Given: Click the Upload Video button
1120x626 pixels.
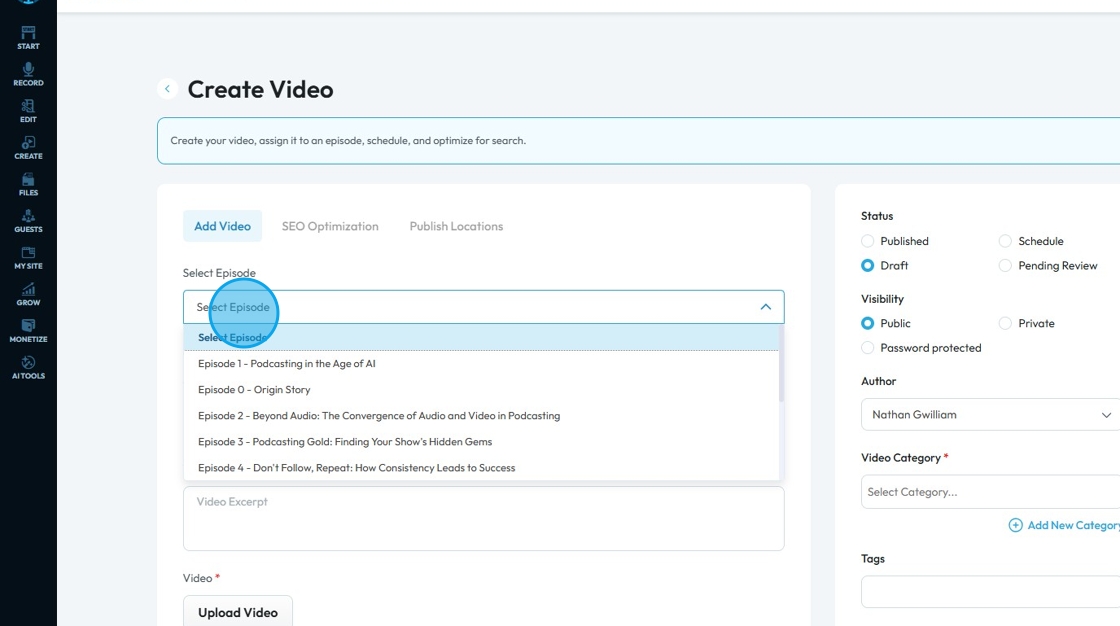Looking at the screenshot, I should 238,612.
